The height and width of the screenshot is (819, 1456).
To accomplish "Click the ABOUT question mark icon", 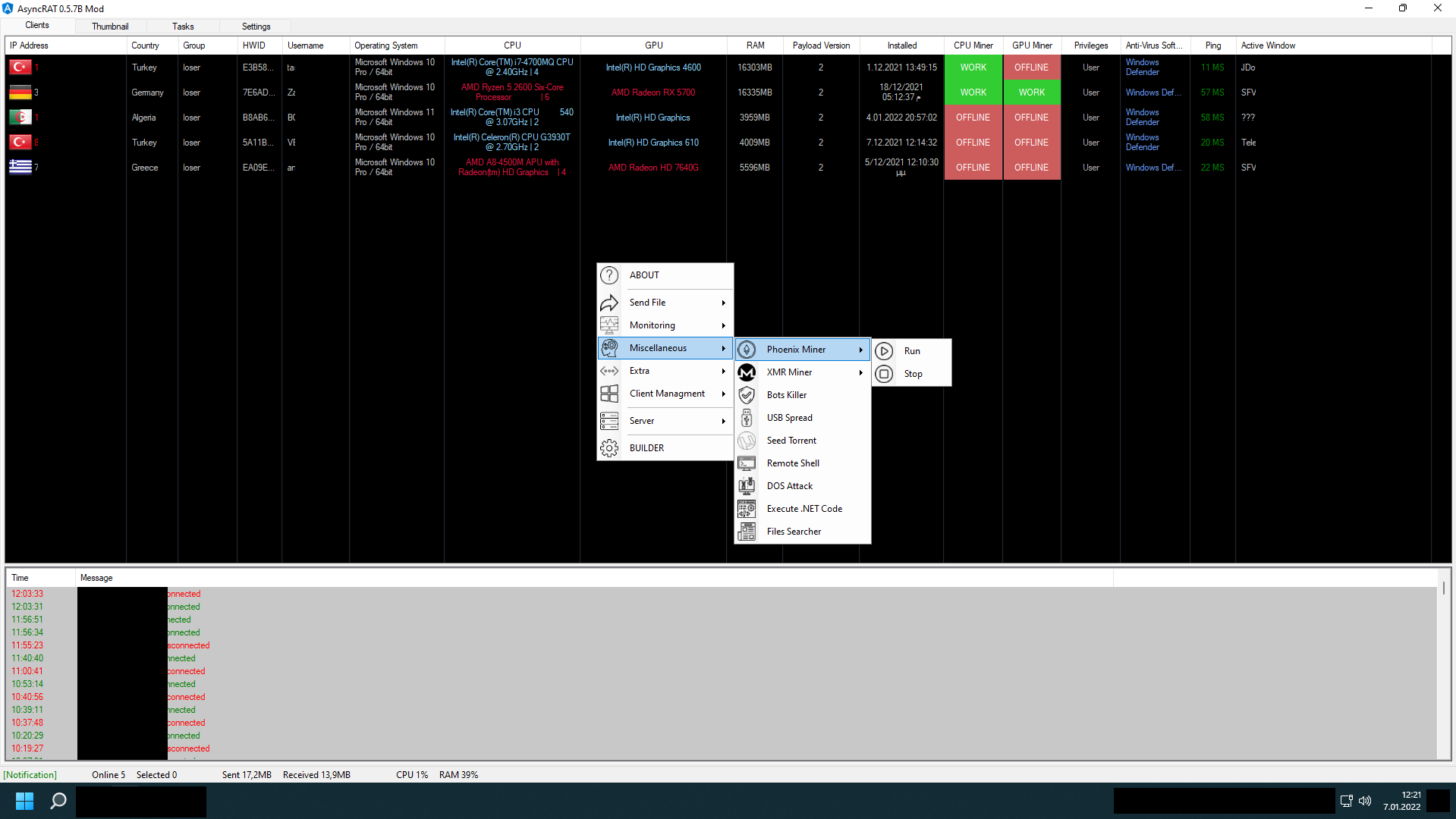I will (609, 275).
